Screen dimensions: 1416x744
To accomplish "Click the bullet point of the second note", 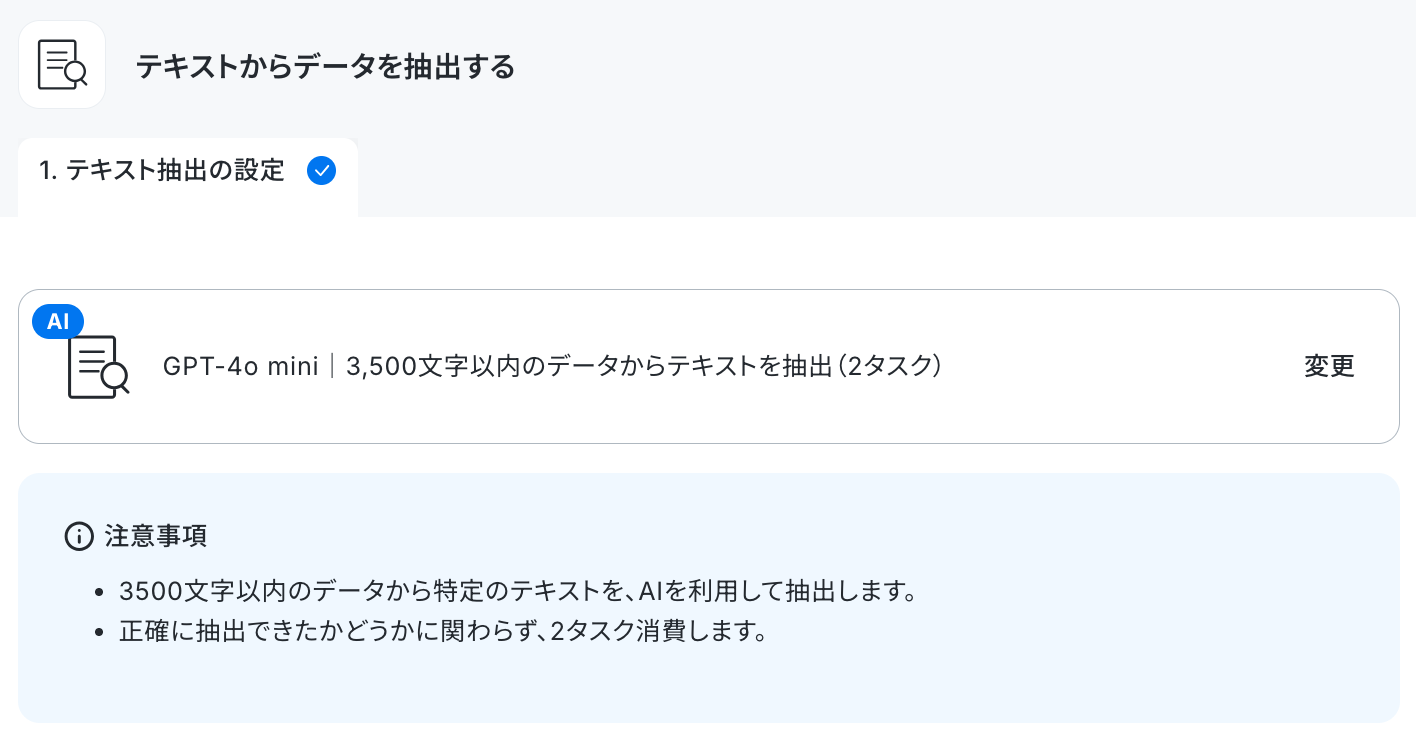I will [x=98, y=634].
